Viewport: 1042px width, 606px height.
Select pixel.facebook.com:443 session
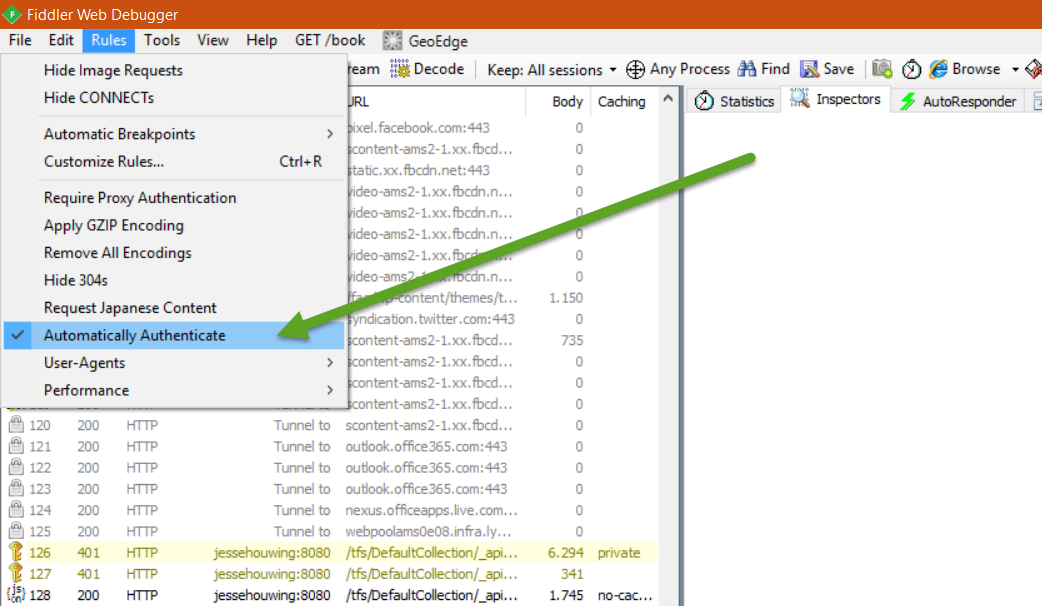tap(419, 128)
